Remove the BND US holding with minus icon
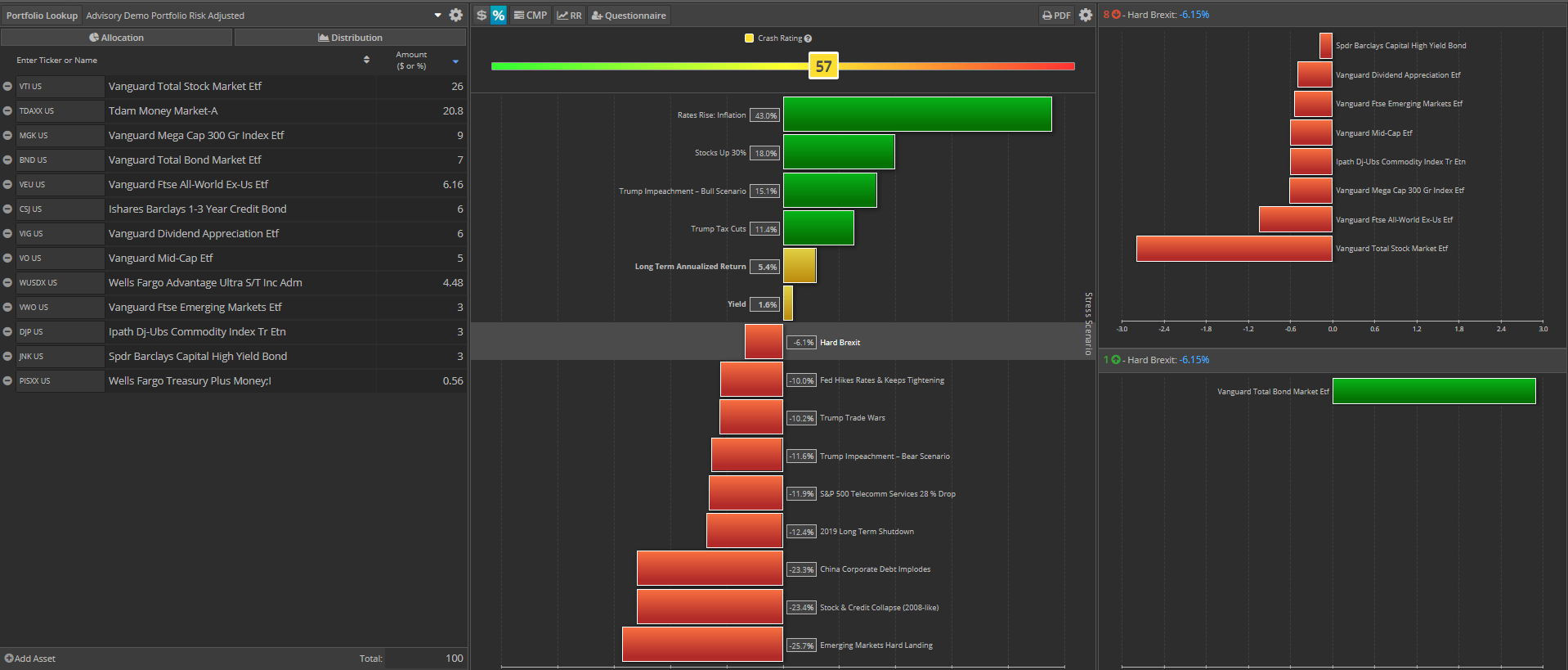The height and width of the screenshot is (670, 1568). pos(7,160)
